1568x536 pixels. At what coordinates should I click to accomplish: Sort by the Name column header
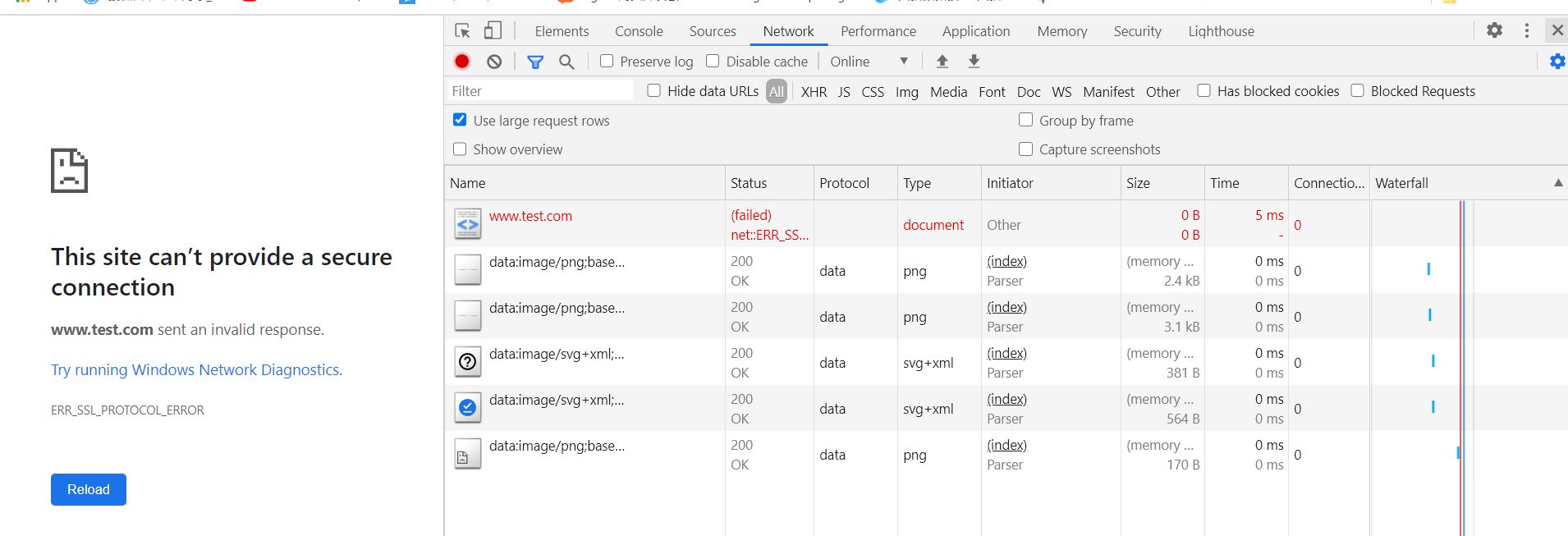[x=585, y=183]
